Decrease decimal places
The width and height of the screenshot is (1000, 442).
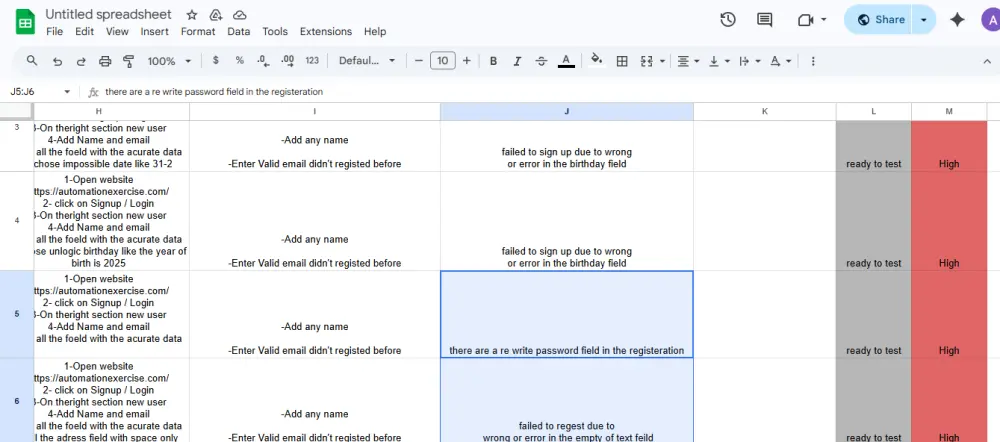[263, 61]
